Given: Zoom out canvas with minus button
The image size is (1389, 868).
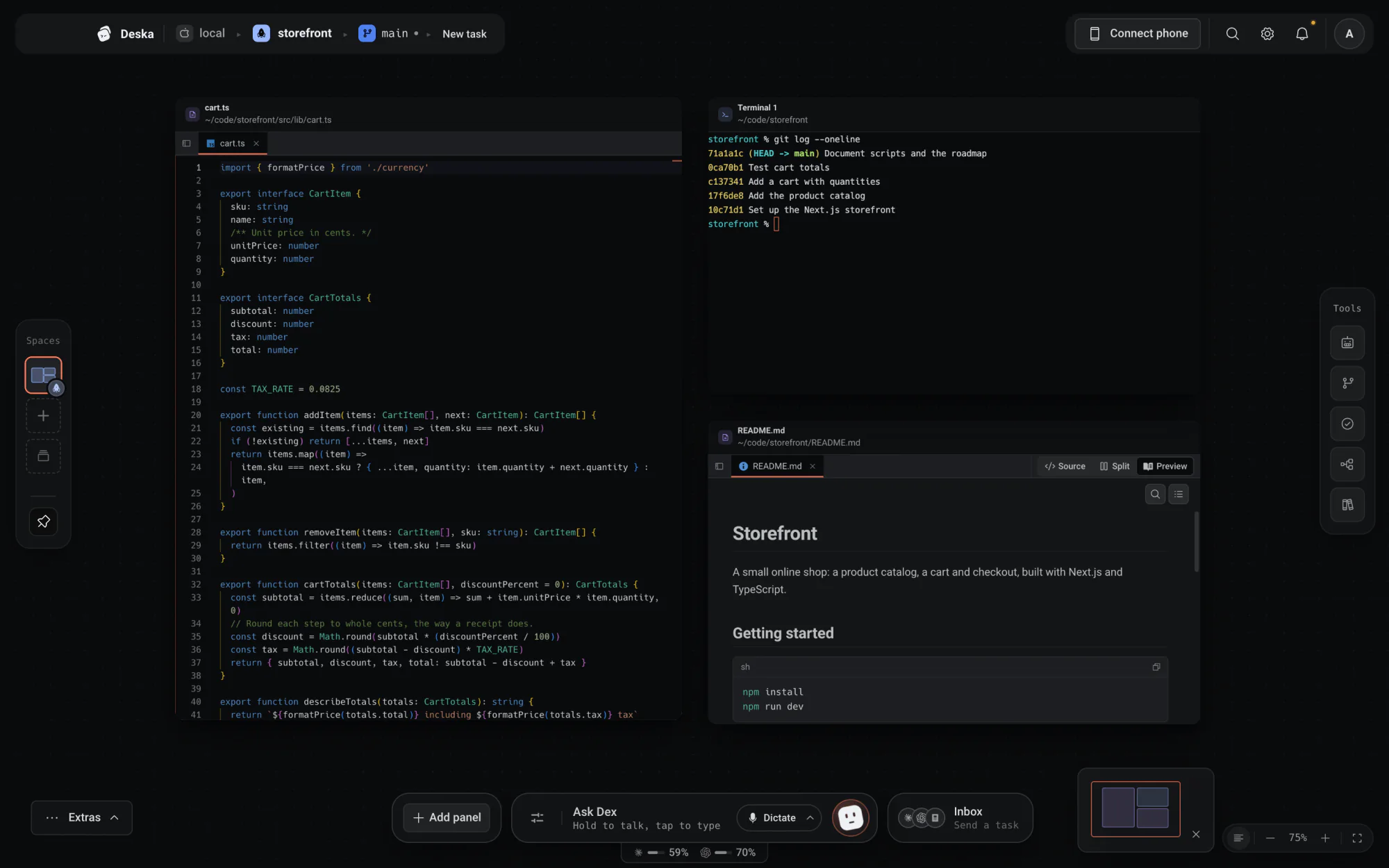Looking at the screenshot, I should point(1270,838).
